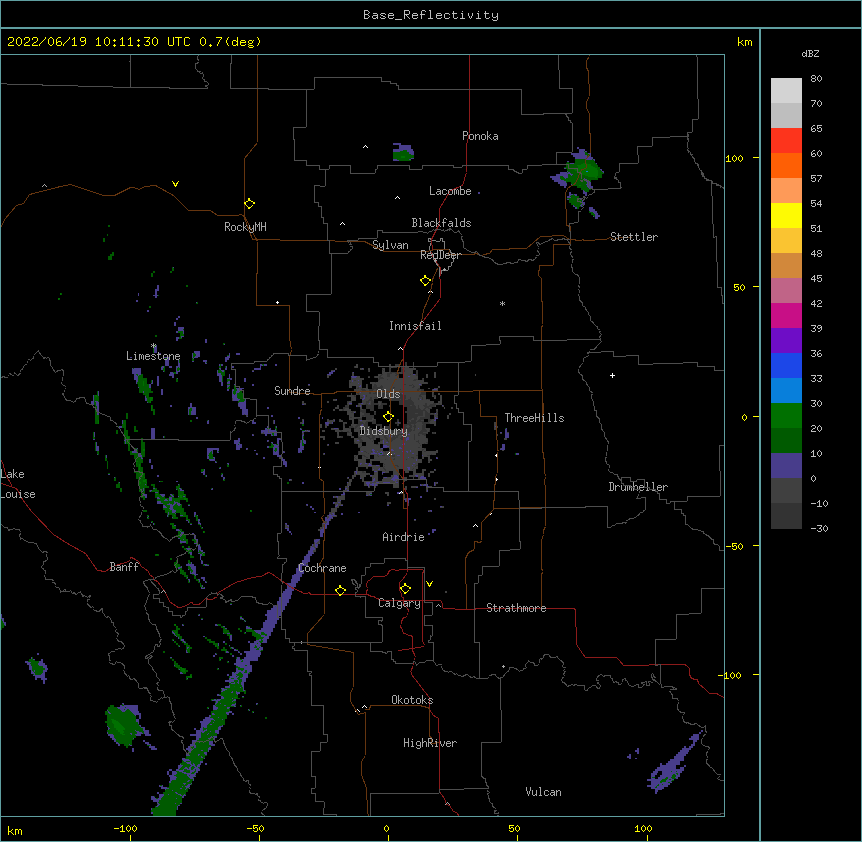Click the x-axis -100 km tick label
Screen dimensions: 862x842
coord(125,828)
